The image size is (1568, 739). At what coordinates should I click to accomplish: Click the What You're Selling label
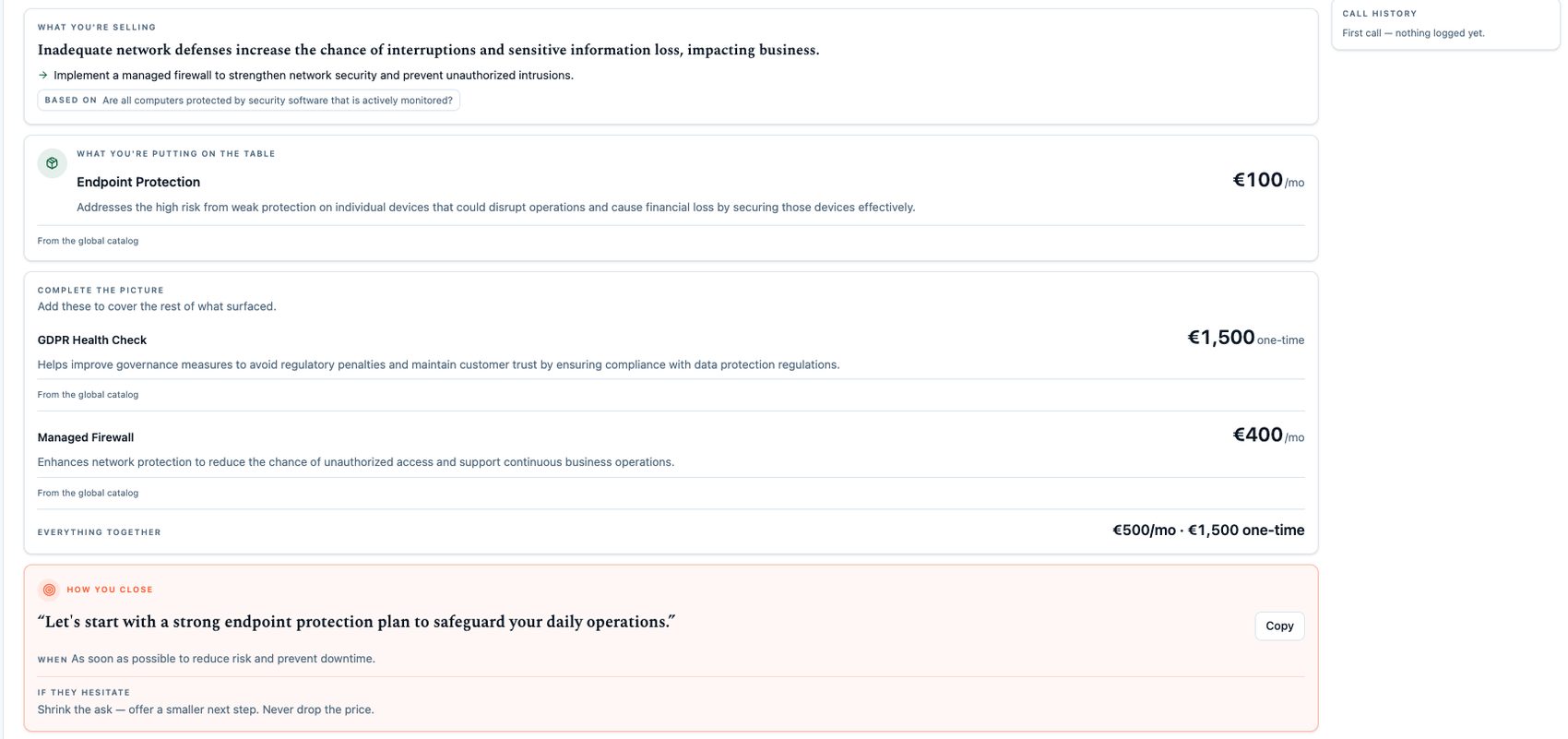pyautogui.click(x=97, y=28)
